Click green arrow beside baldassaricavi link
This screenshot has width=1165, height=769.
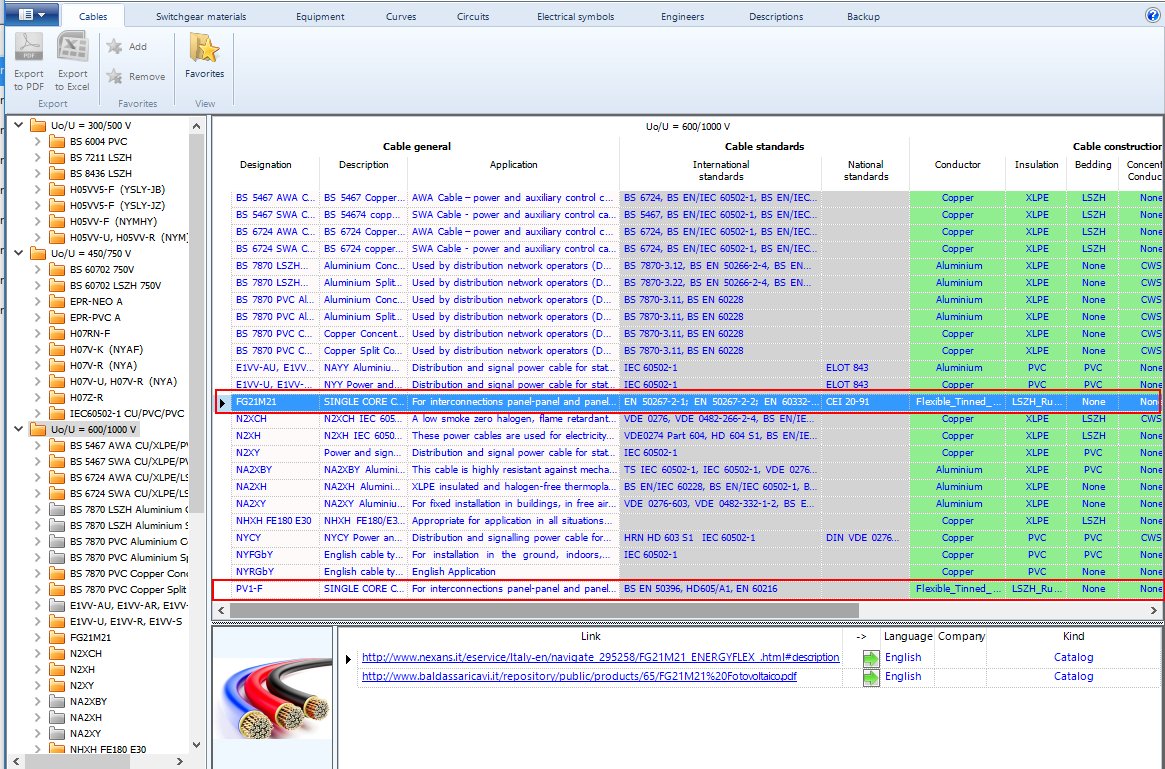pyautogui.click(x=870, y=677)
